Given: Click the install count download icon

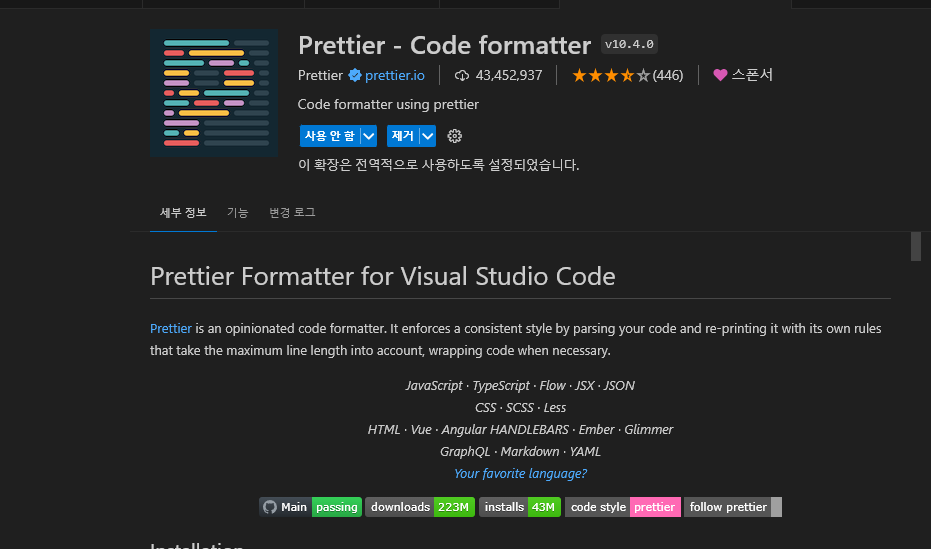Looking at the screenshot, I should tap(461, 75).
